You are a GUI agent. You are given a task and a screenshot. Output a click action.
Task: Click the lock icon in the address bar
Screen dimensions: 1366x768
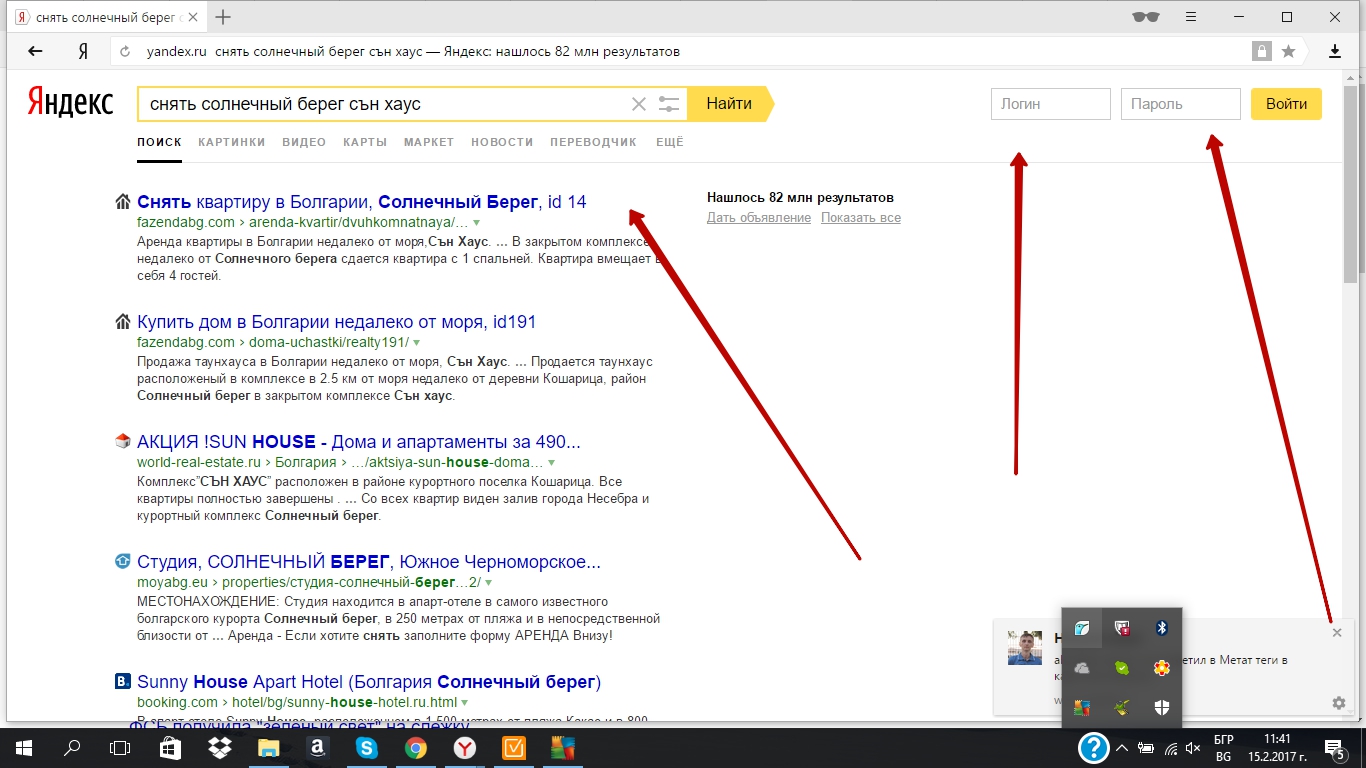(x=1263, y=51)
